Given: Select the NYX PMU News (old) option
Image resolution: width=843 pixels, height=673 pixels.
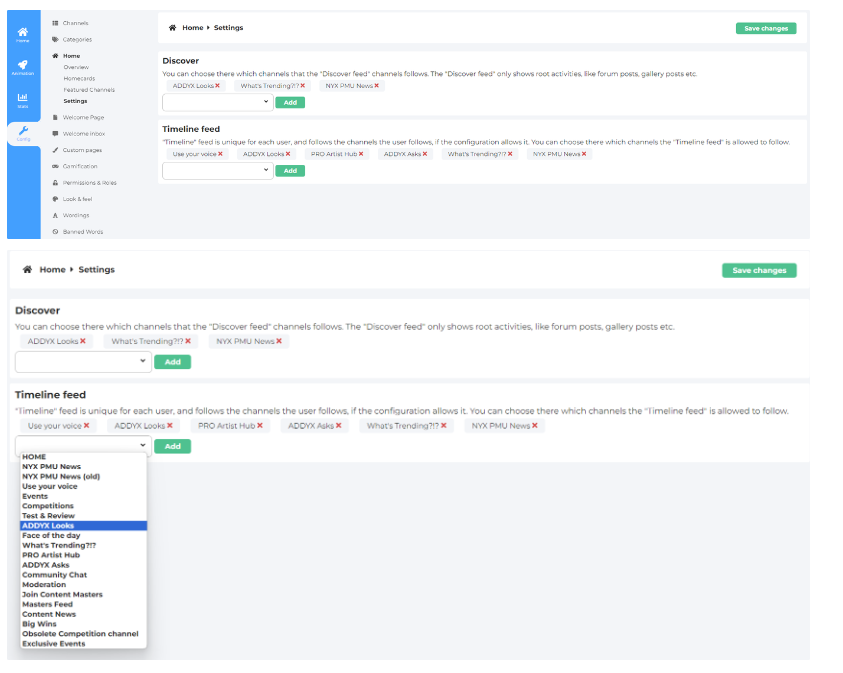Looking at the screenshot, I should point(59,477).
